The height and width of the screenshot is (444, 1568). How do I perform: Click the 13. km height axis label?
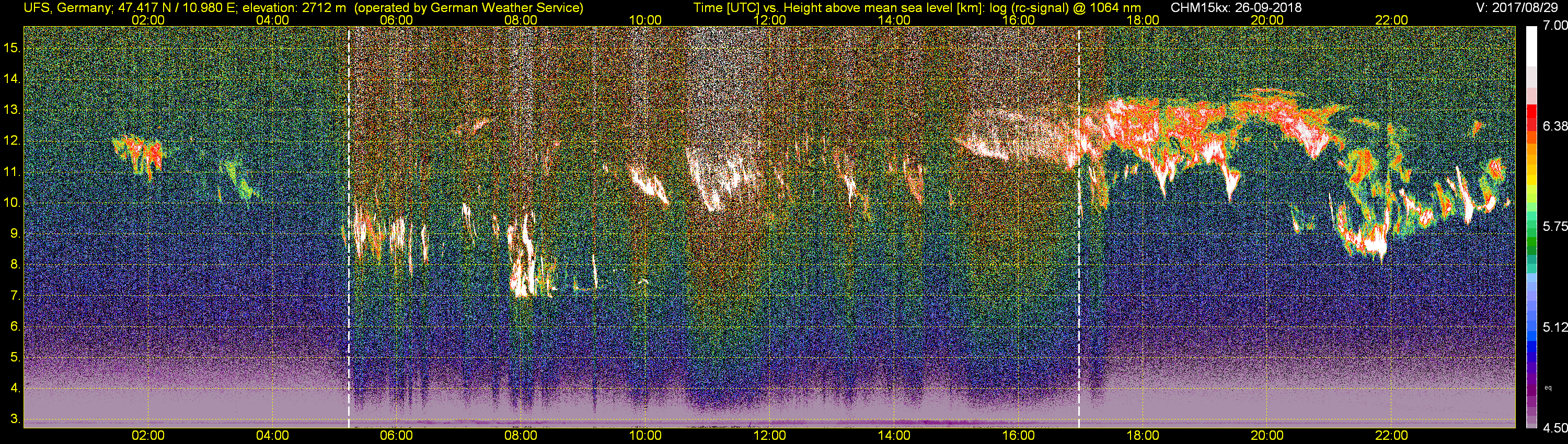[11, 110]
